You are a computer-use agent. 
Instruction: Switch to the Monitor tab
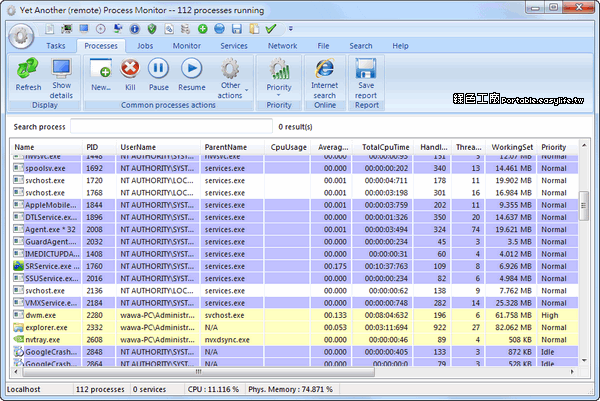(186, 46)
